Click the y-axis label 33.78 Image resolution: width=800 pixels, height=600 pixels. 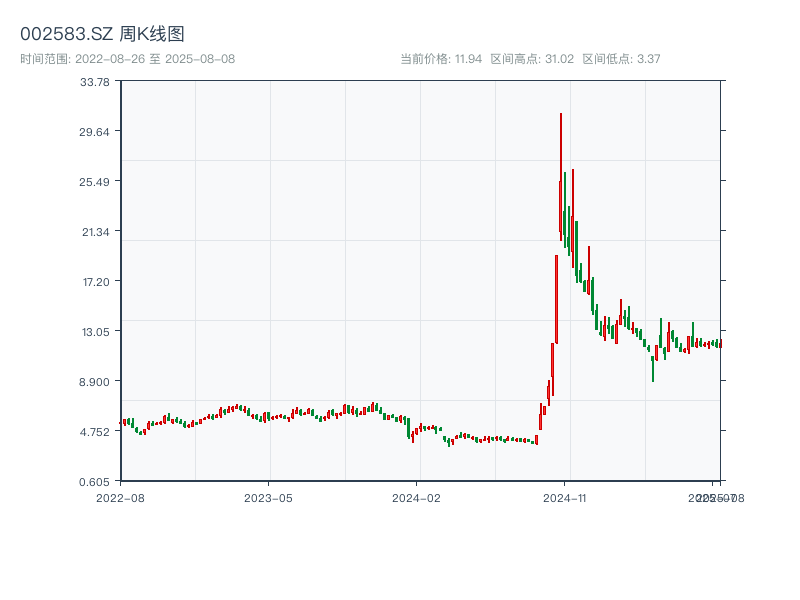(95, 82)
